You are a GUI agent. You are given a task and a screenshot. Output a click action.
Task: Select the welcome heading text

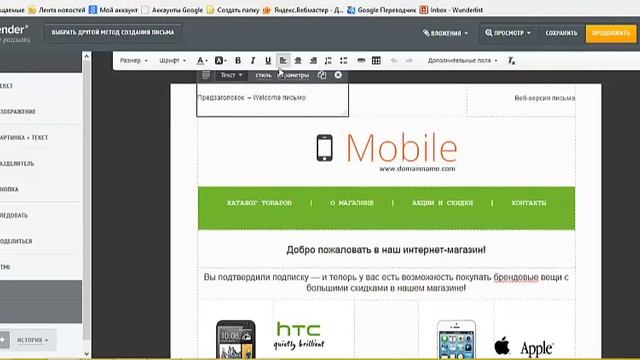[386, 250]
